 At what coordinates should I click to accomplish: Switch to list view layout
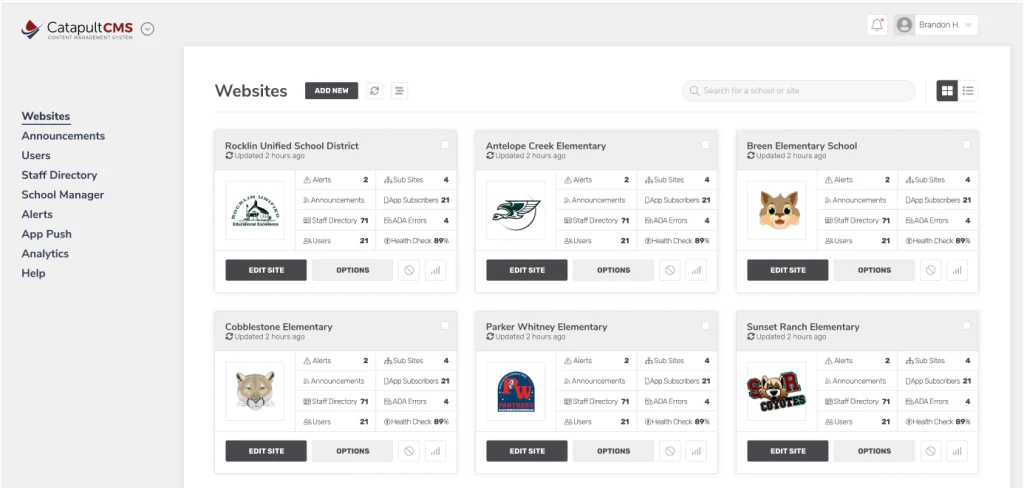968,91
